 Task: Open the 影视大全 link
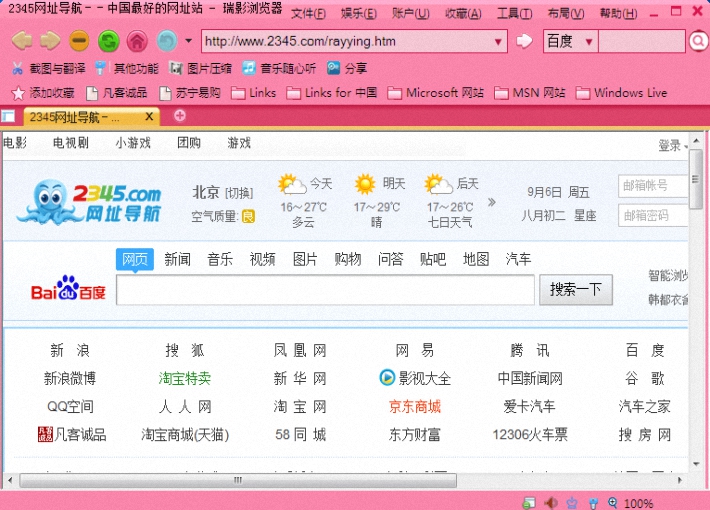pos(415,378)
